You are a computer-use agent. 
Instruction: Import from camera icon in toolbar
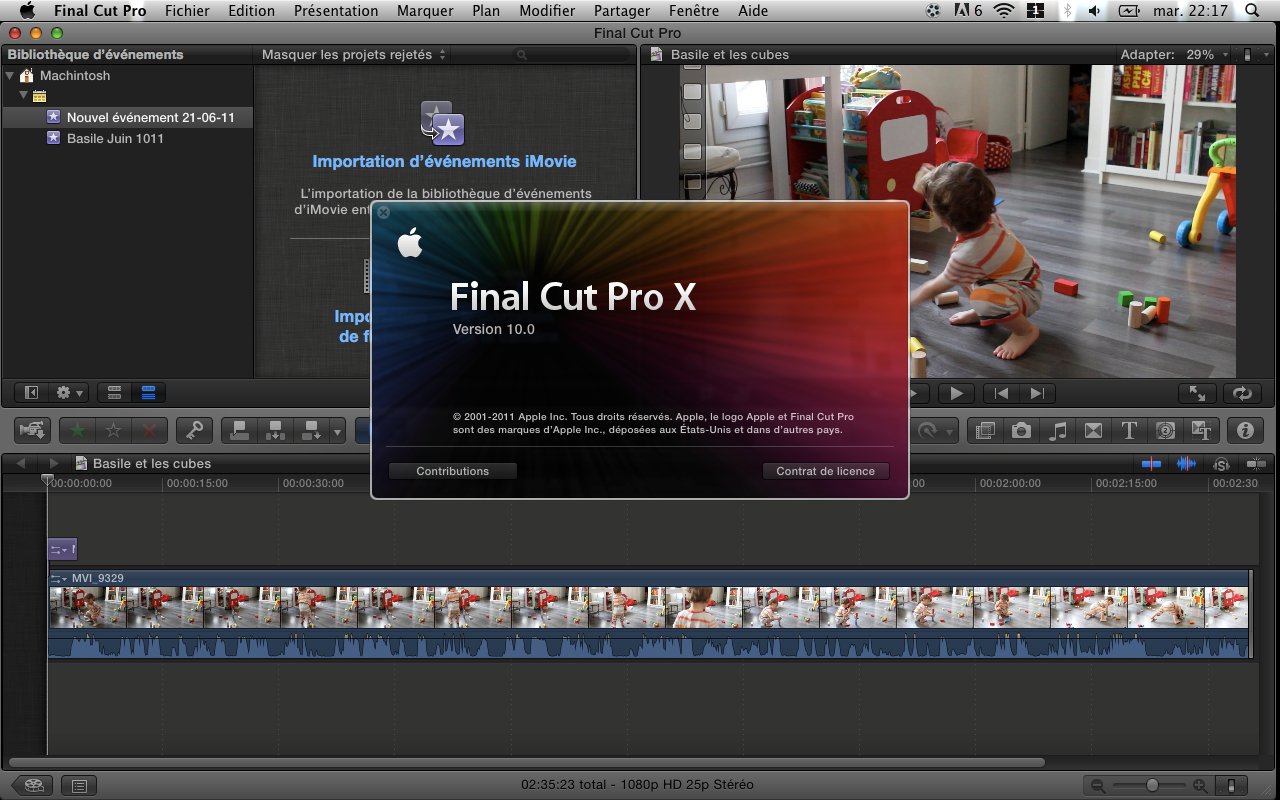32,430
